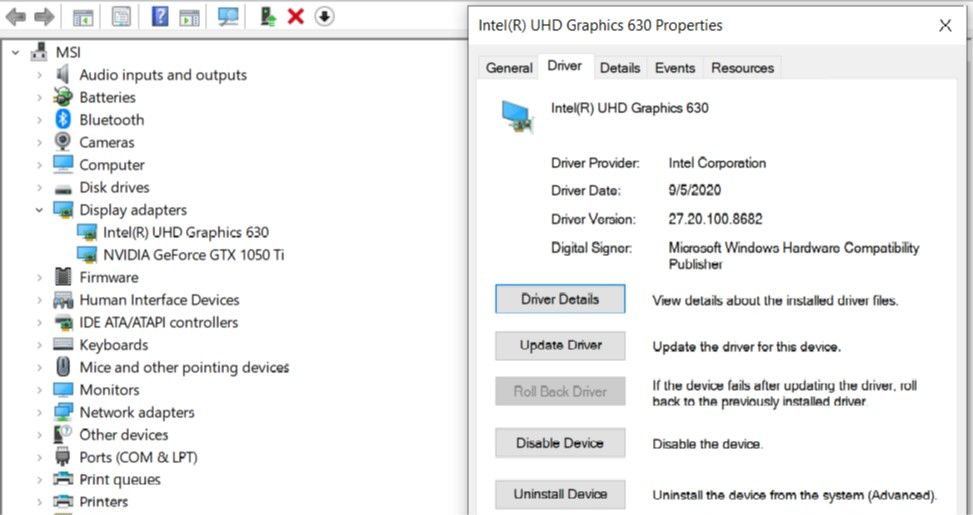Viewport: 973px width, 515px height.
Task: Expand the Monitors node chevron
Action: tap(39, 390)
